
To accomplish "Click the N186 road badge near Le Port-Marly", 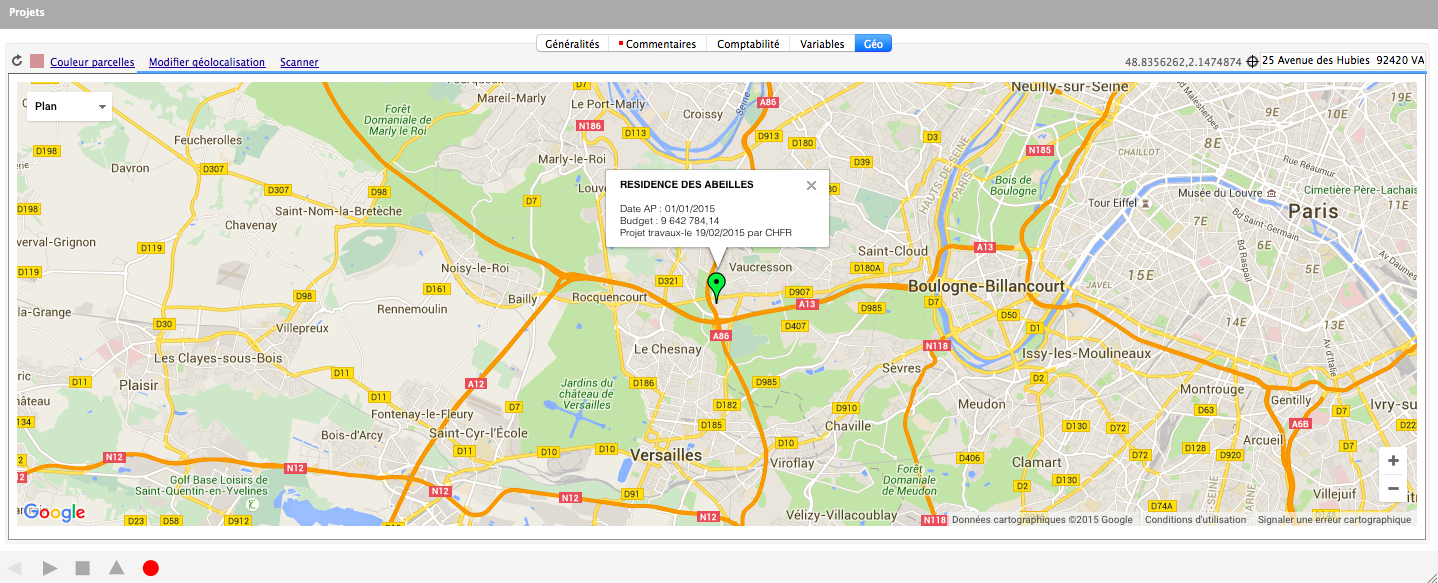I will click(590, 126).
